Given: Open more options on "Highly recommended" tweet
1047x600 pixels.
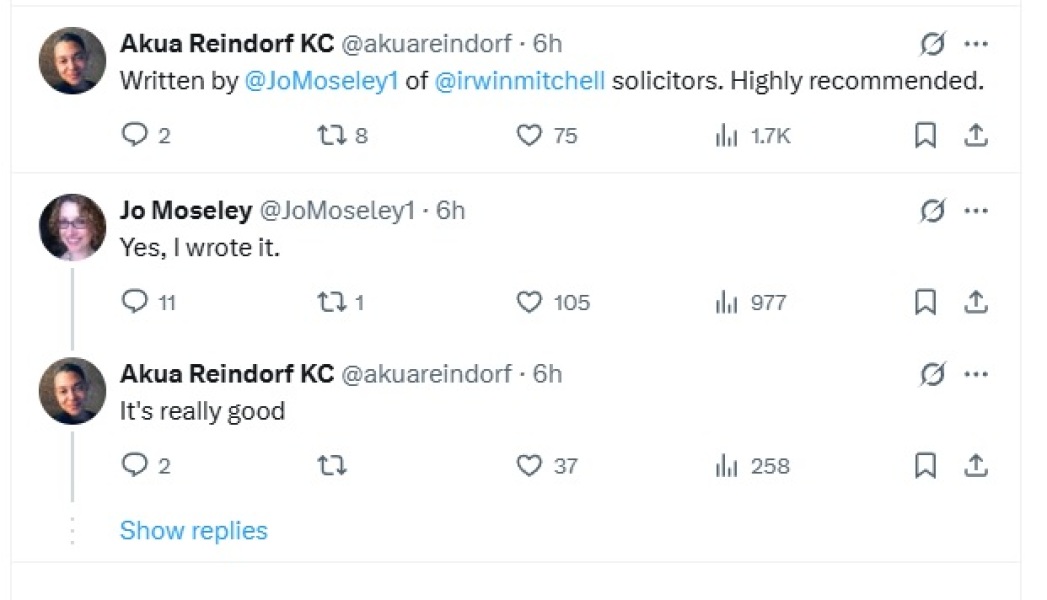Looking at the screenshot, I should [x=975, y=44].
